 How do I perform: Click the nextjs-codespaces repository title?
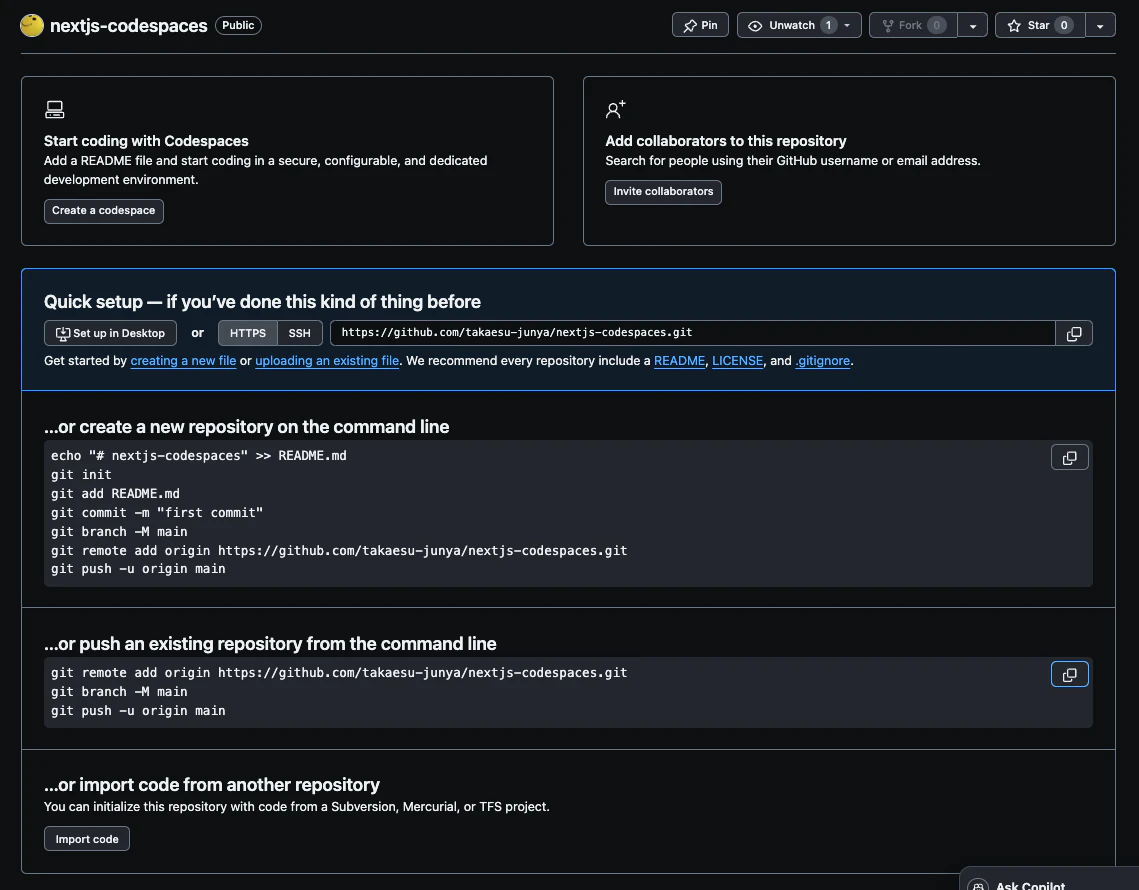coord(129,25)
